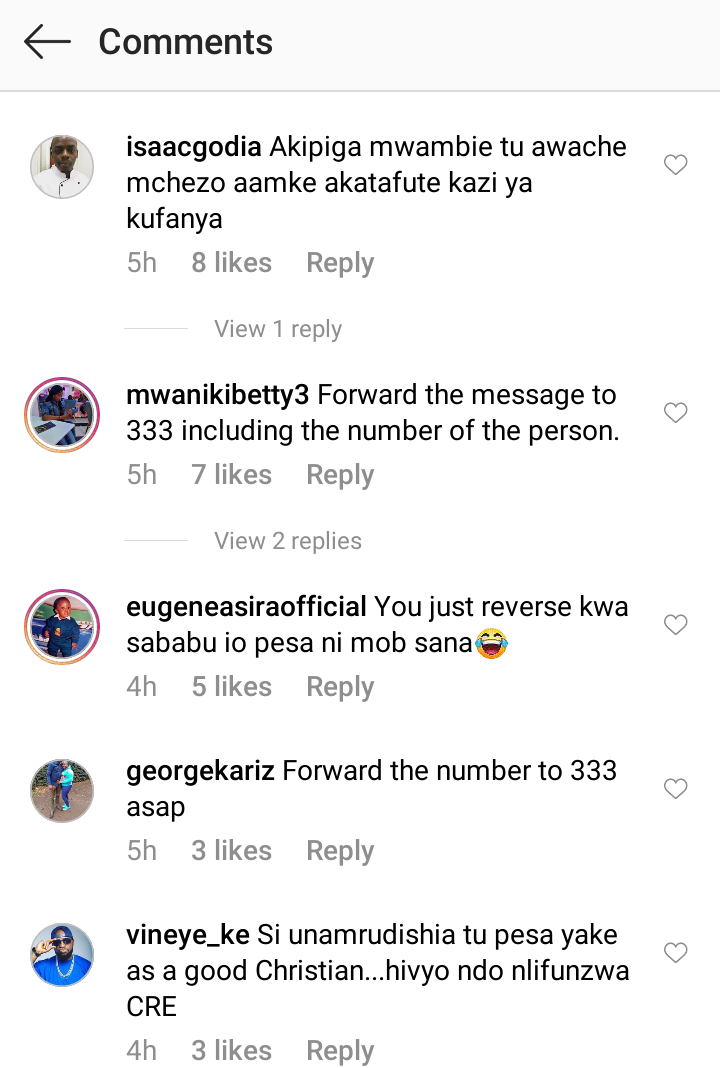Open eugeneasiraofficial's story avatar

pos(62,627)
